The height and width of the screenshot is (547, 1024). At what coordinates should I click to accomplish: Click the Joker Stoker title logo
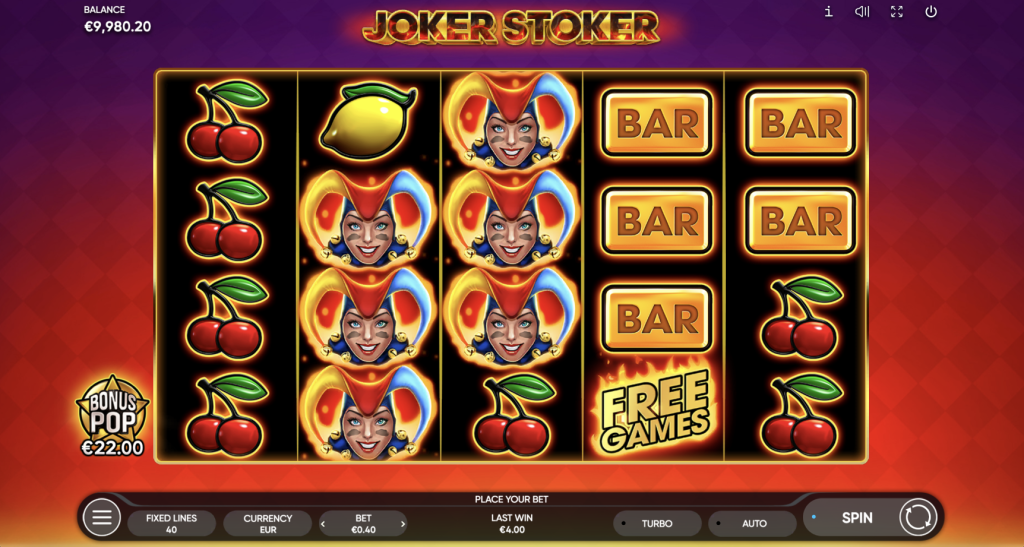coord(511,27)
